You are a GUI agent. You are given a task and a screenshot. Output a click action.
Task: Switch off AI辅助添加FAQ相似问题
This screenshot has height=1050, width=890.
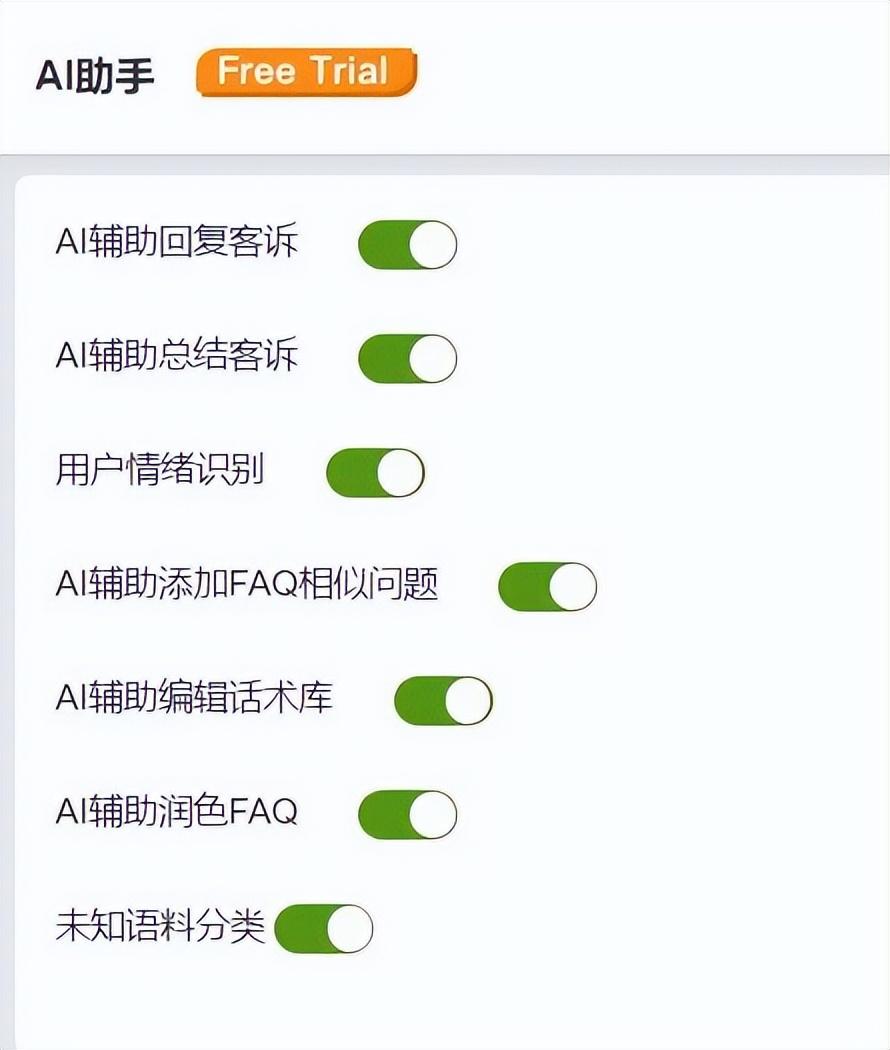pos(547,587)
